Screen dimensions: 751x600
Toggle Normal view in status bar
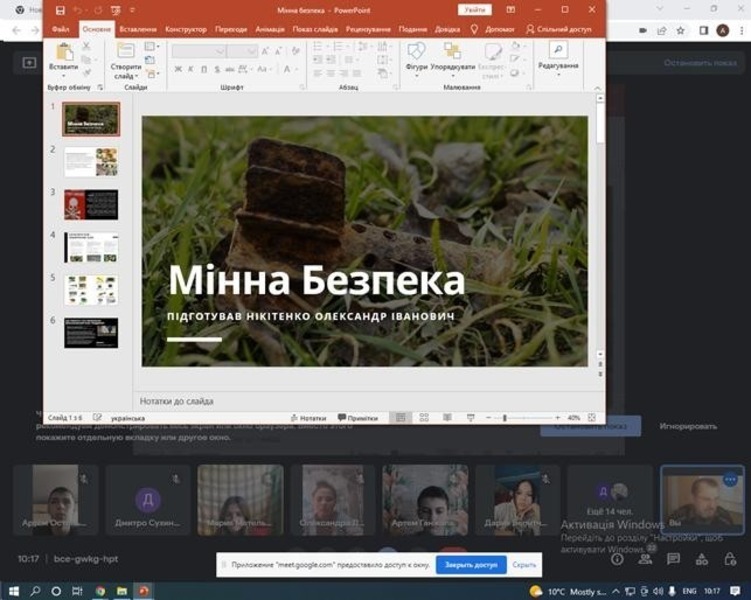[400, 417]
